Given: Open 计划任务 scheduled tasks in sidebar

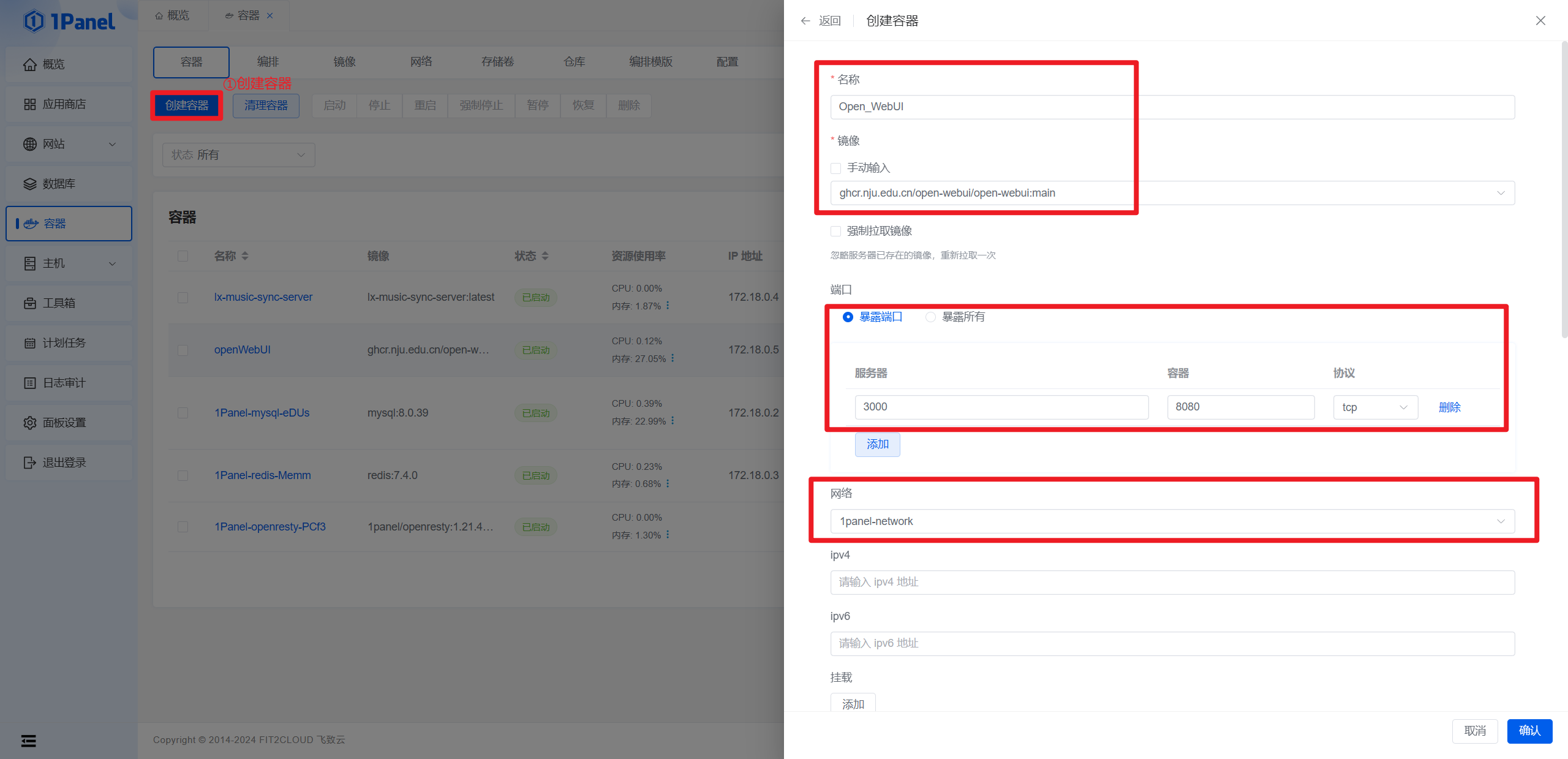Looking at the screenshot, I should [69, 343].
